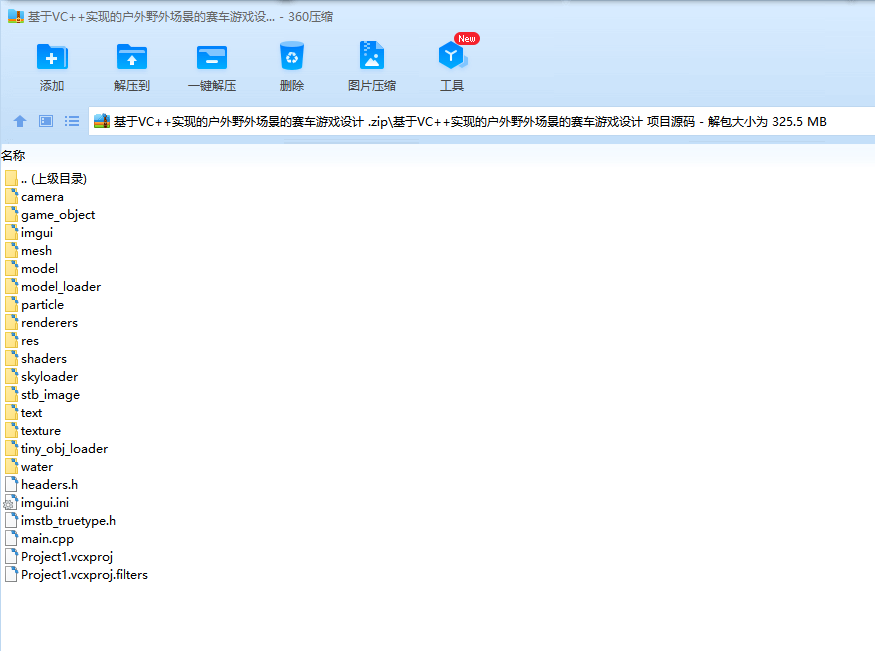Select the Project1.vcxproj.filters file
875x651 pixels.
[x=76, y=575]
